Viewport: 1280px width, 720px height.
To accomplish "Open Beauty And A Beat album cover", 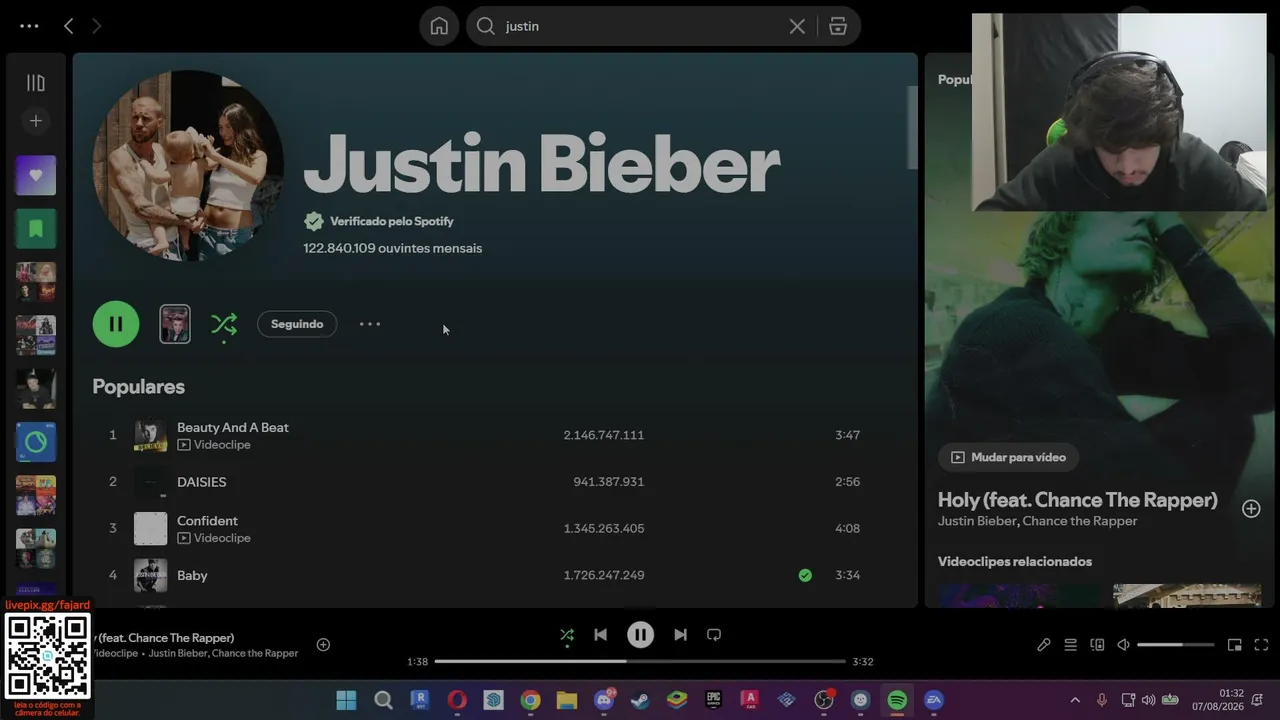I will tap(151, 435).
